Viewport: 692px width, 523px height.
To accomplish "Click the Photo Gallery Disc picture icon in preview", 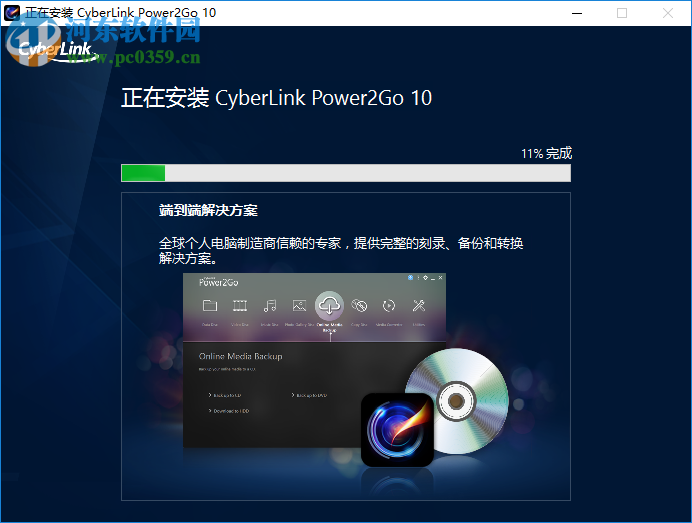I will click(299, 305).
